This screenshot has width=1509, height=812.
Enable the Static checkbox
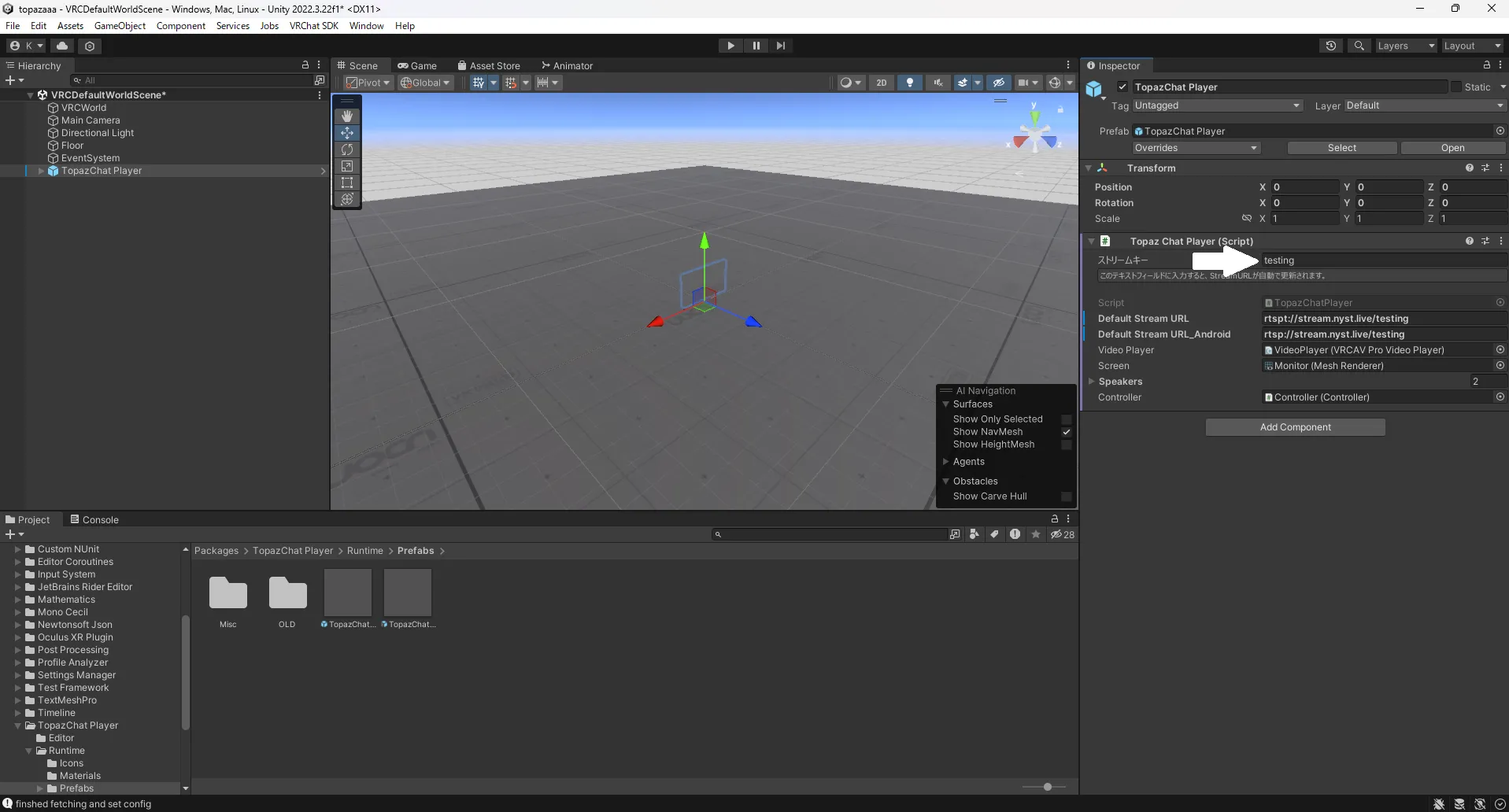(x=1455, y=87)
